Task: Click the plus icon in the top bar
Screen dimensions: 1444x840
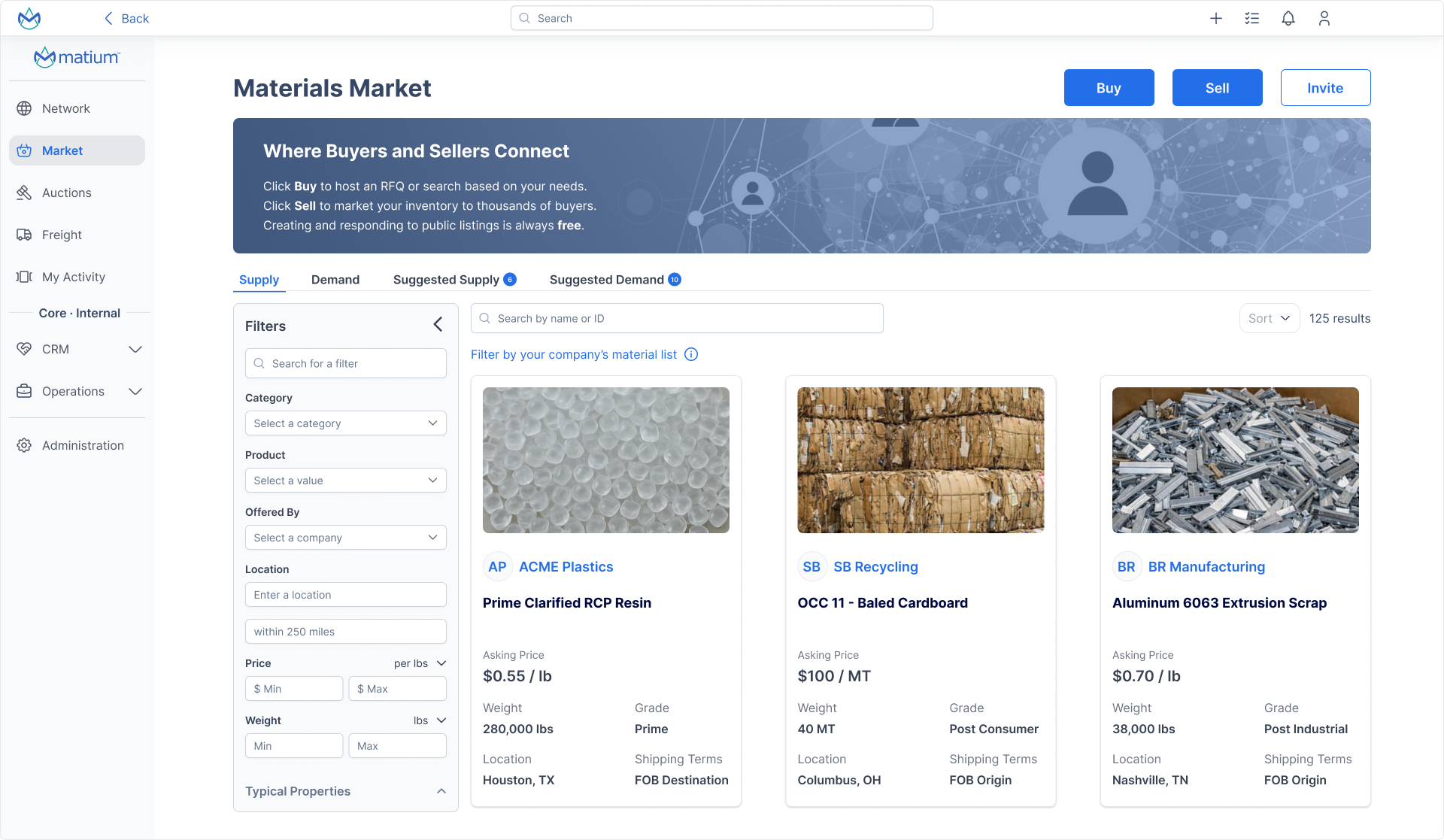Action: pos(1216,18)
